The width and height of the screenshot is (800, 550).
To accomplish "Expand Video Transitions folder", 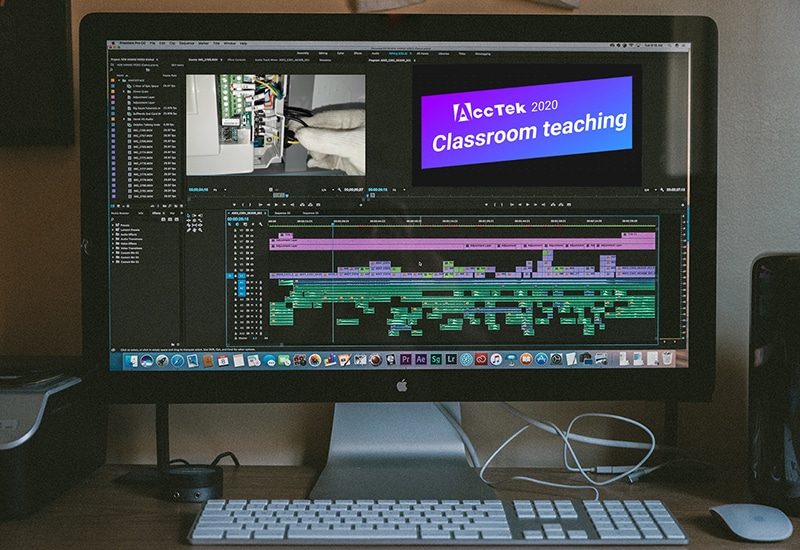I will pyautogui.click(x=113, y=248).
